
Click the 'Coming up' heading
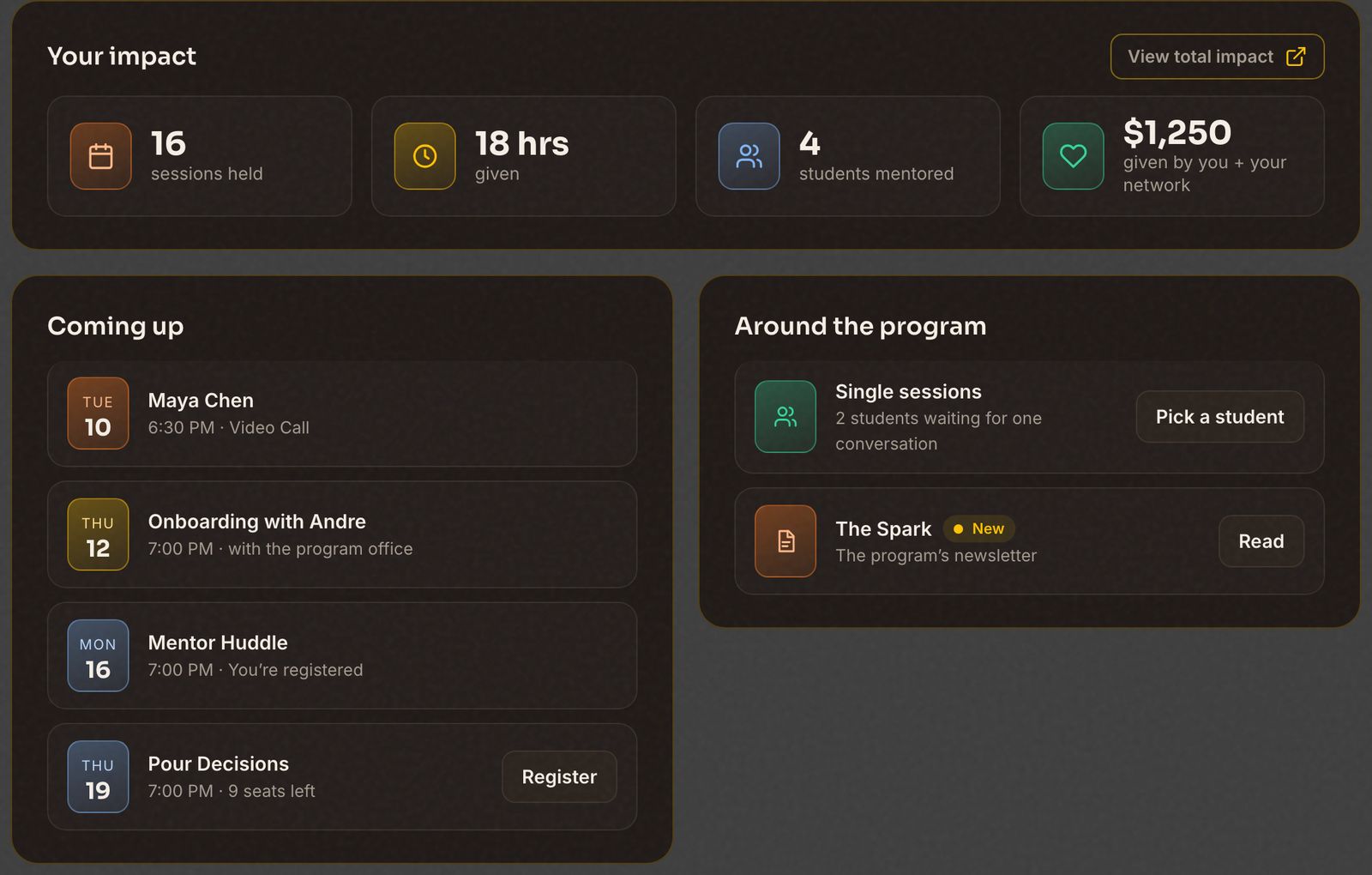pyautogui.click(x=116, y=326)
